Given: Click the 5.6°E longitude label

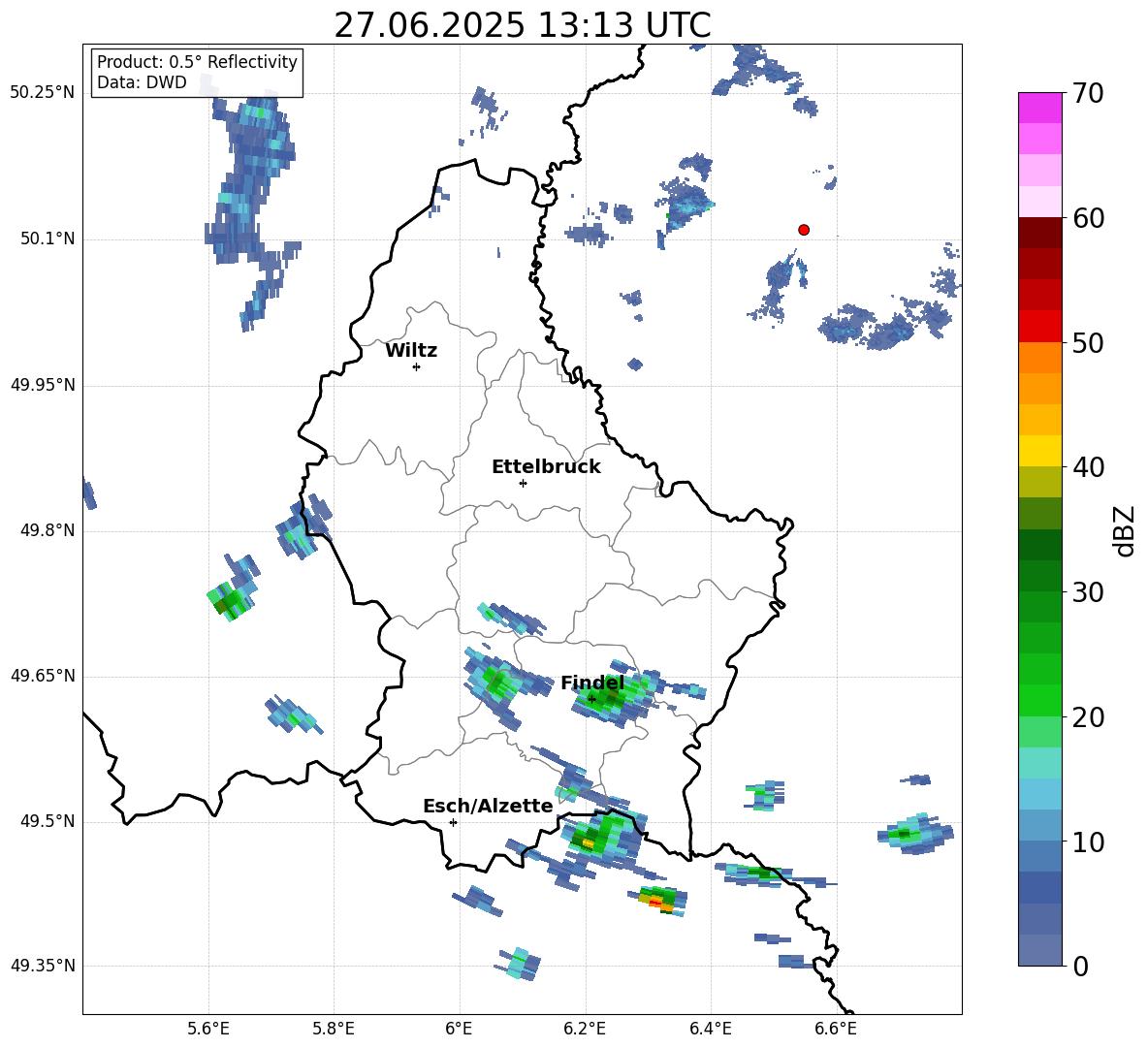Looking at the screenshot, I should point(207,1029).
